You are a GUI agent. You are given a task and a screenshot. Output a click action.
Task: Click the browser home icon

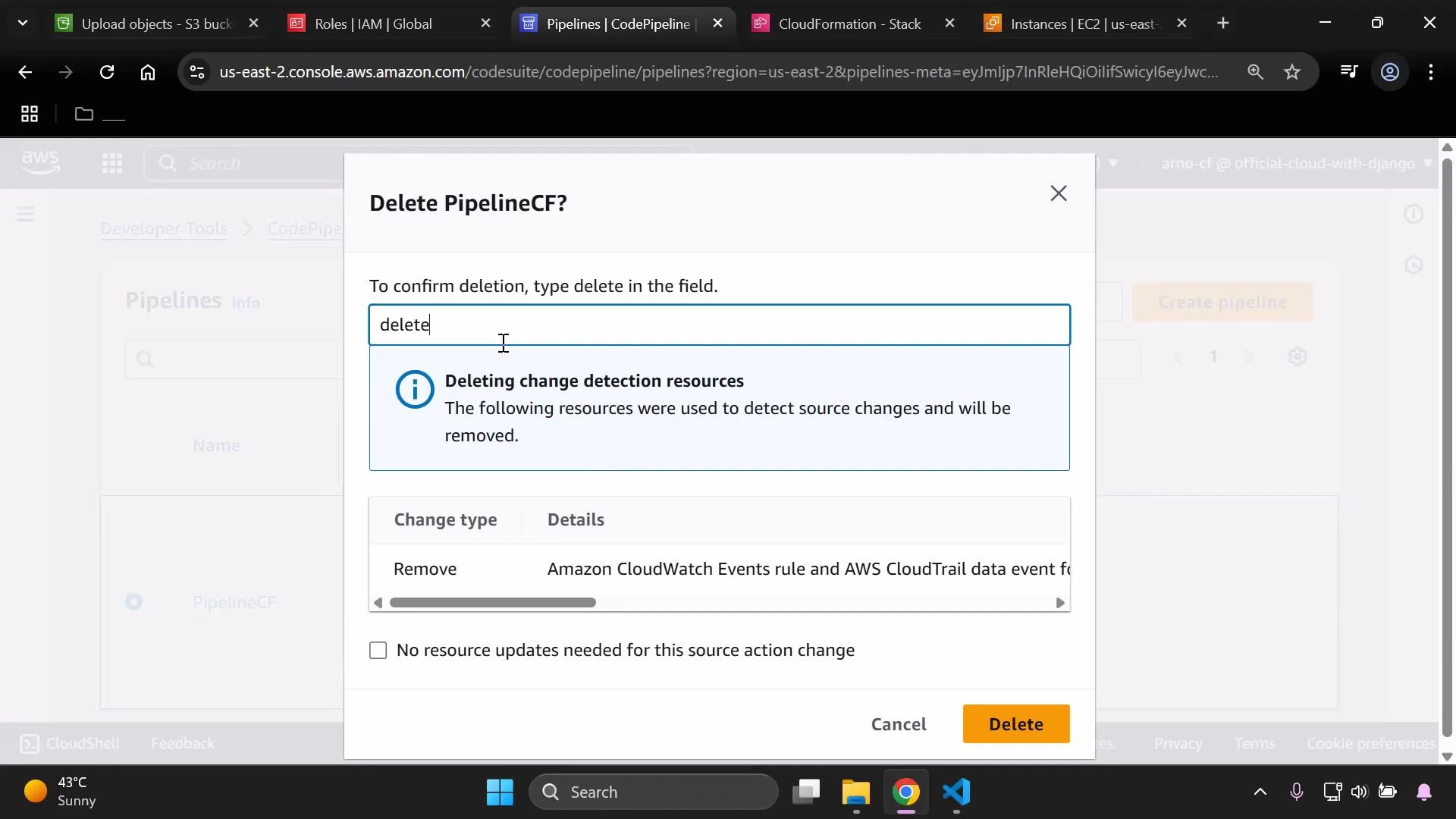(148, 72)
